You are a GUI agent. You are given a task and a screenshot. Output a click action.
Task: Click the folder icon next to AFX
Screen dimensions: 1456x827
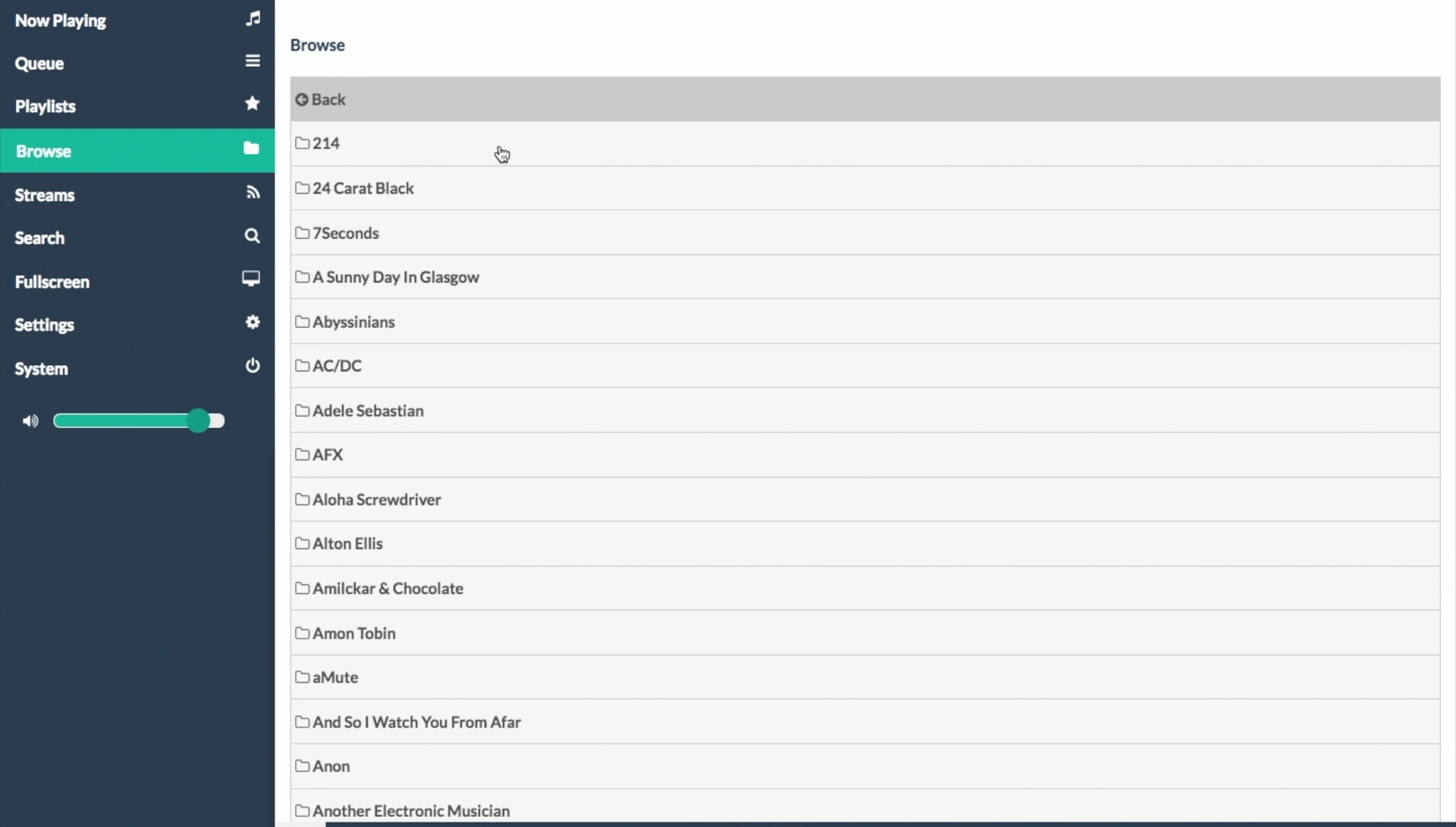(303, 454)
